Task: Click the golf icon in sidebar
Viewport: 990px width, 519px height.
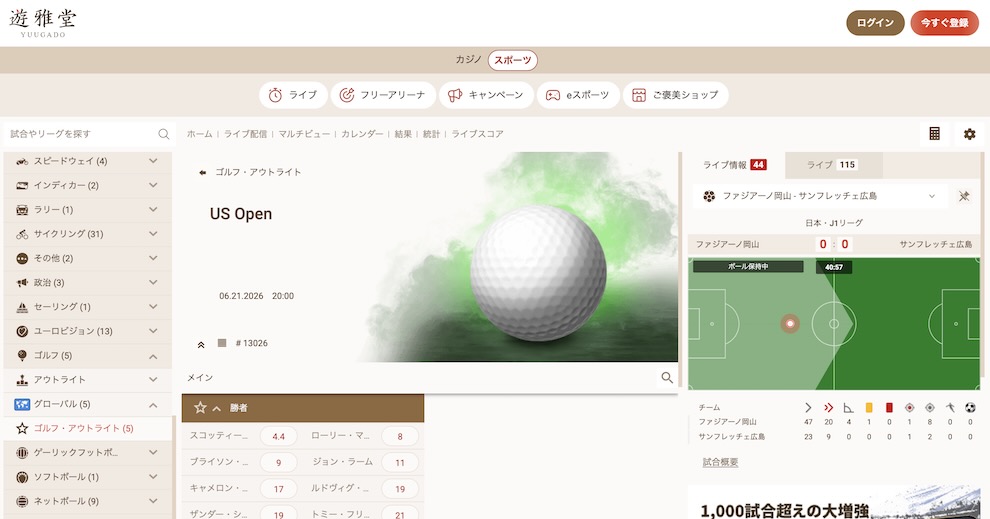Action: 22,355
